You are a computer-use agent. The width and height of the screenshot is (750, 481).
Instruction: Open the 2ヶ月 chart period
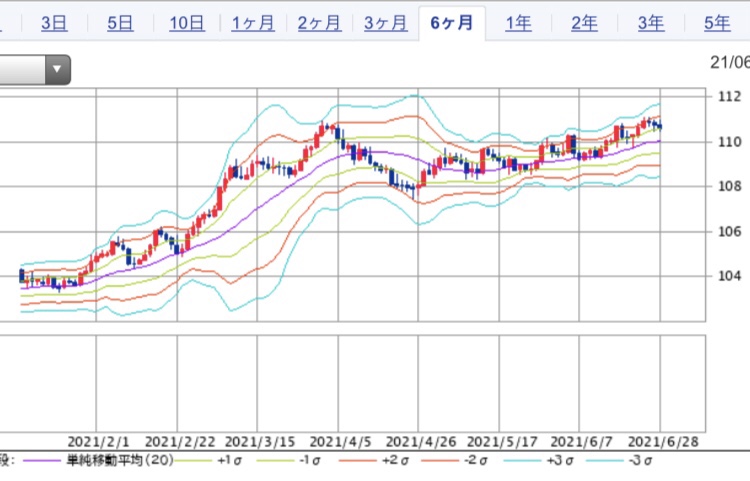(x=320, y=23)
